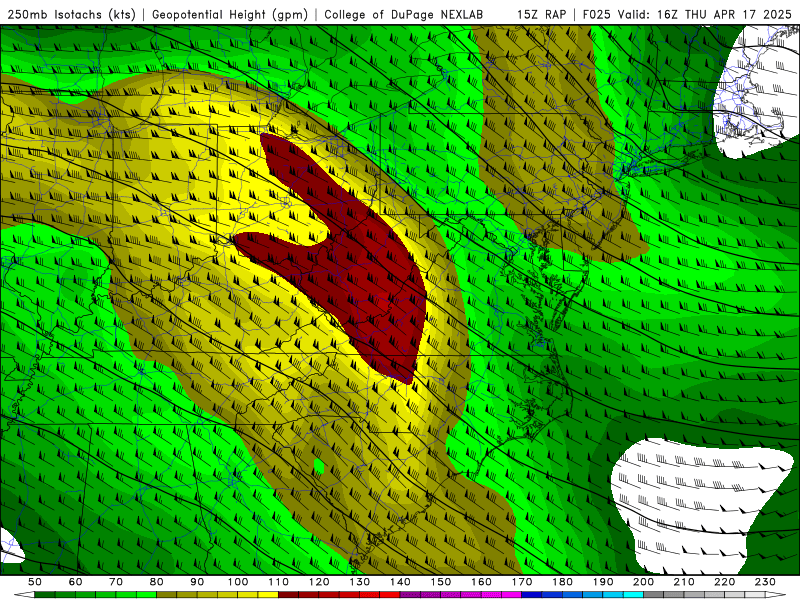Image resolution: width=800 pixels, height=600 pixels.
Task: Click the '180' color scale label
Action: click(562, 582)
